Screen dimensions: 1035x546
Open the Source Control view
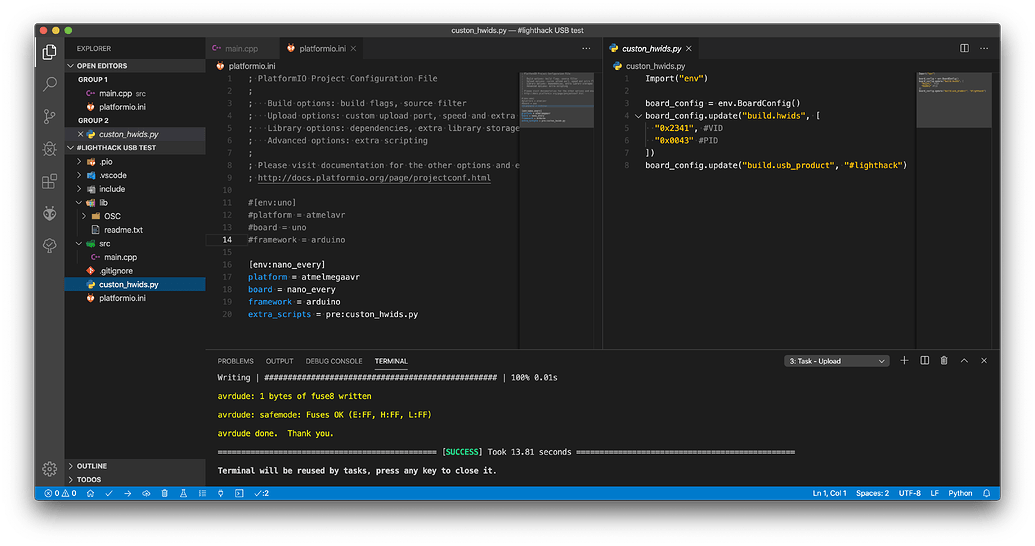click(49, 116)
